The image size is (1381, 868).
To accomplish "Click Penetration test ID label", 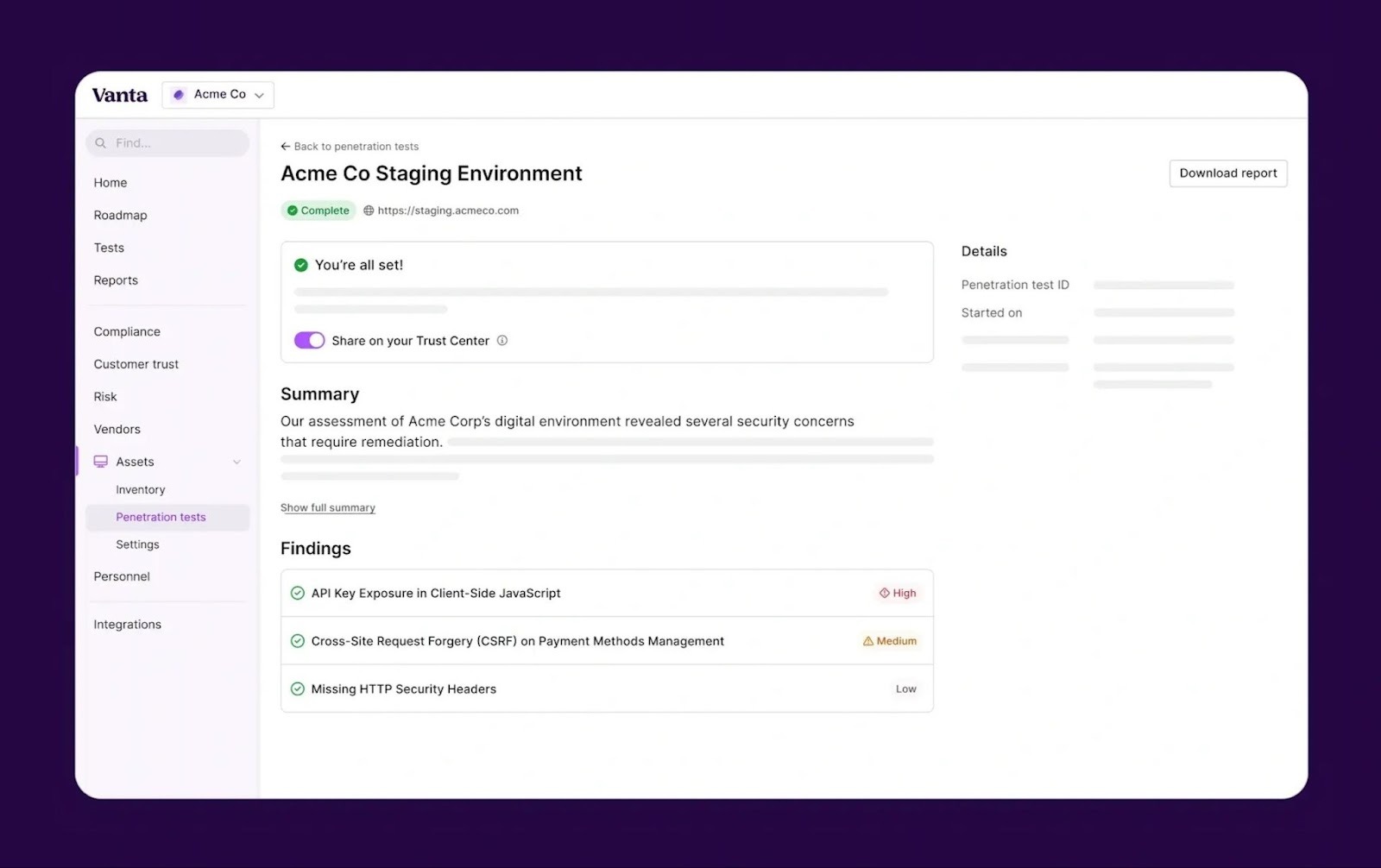I will (1015, 285).
